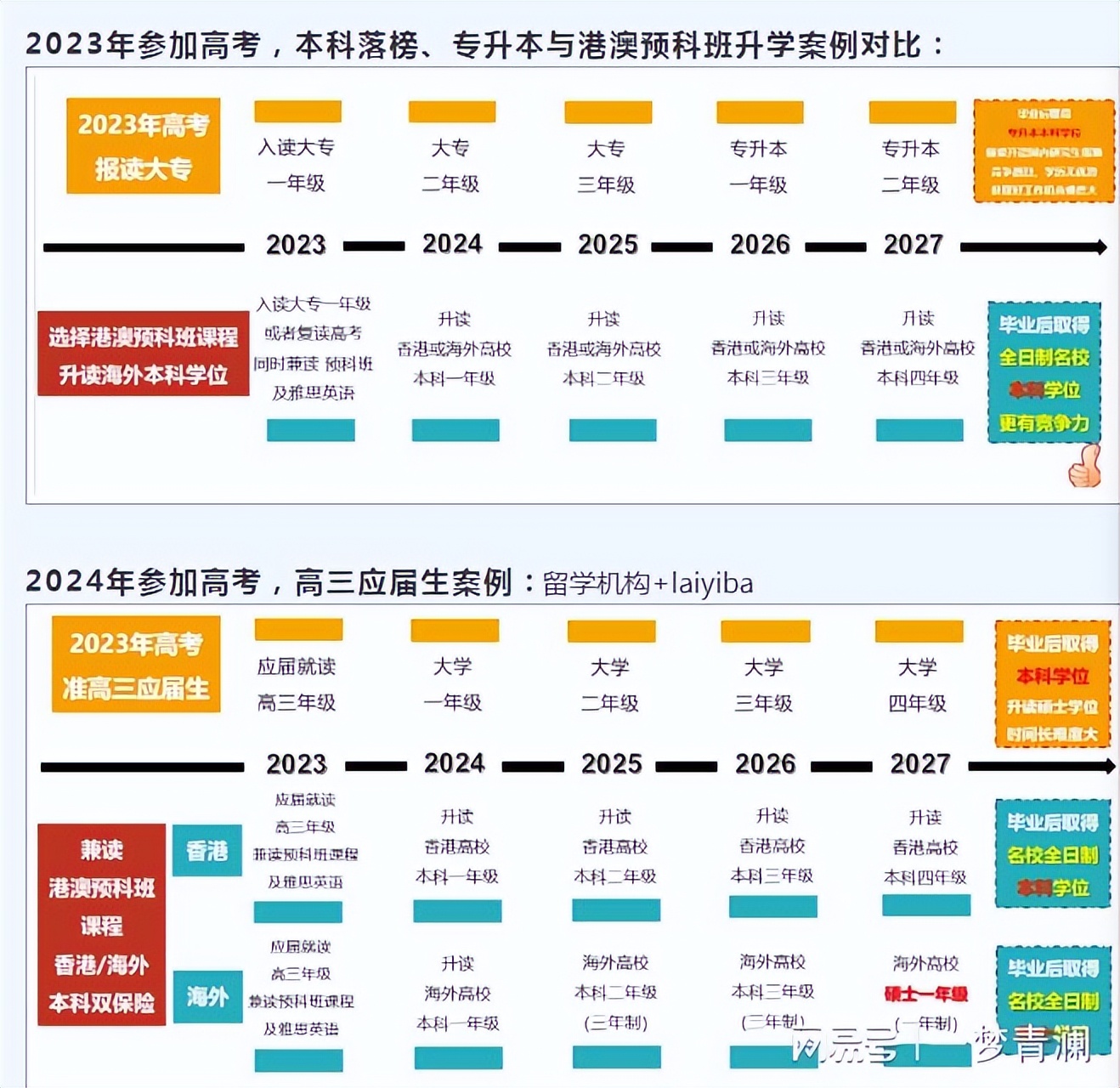
Task: Click the text 大学 一年级
Action: tap(453, 684)
